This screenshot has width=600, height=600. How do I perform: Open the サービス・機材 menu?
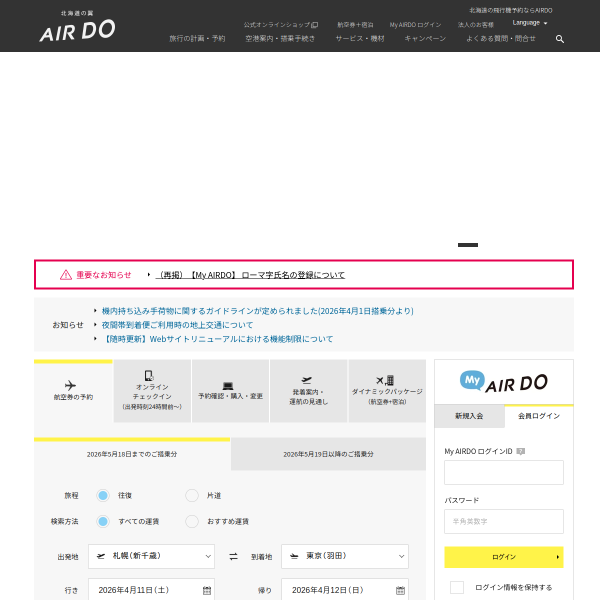click(x=360, y=39)
